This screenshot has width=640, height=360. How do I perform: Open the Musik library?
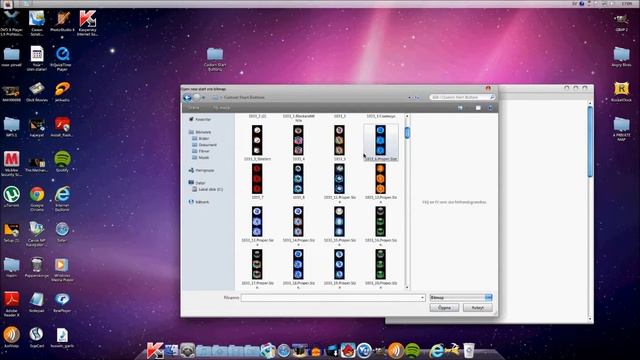click(201, 158)
